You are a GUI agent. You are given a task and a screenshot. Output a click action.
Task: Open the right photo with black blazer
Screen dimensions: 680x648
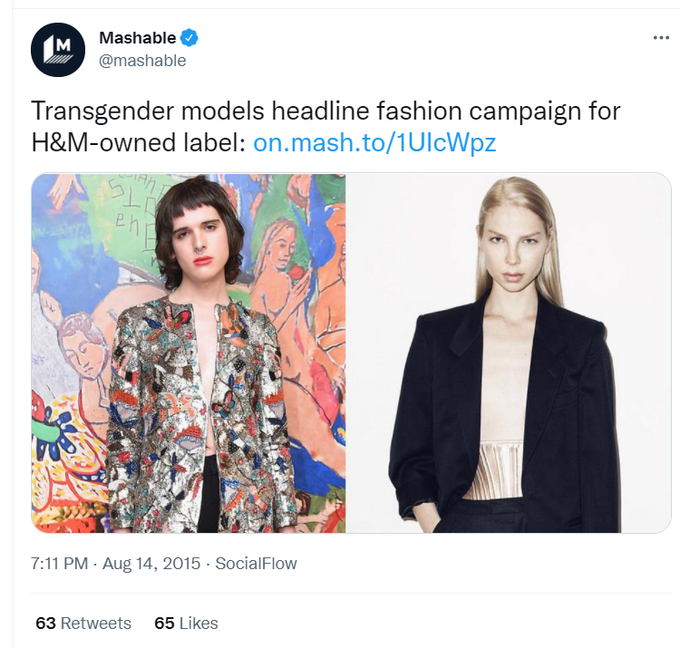509,353
